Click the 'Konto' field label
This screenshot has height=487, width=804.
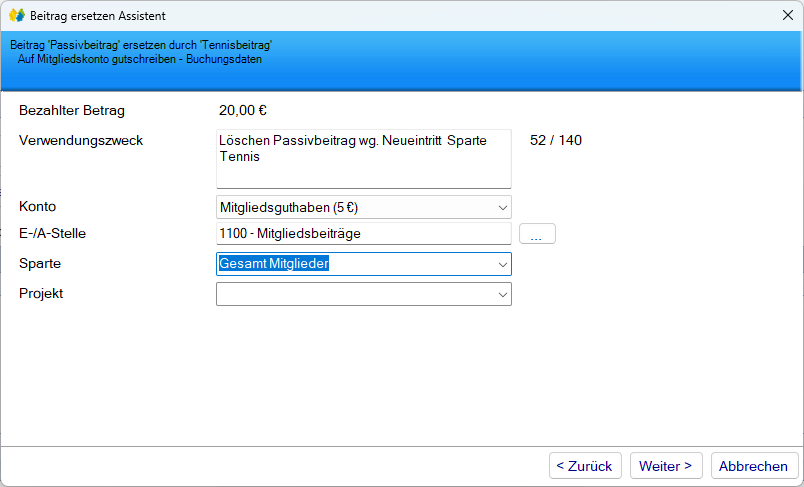38,206
